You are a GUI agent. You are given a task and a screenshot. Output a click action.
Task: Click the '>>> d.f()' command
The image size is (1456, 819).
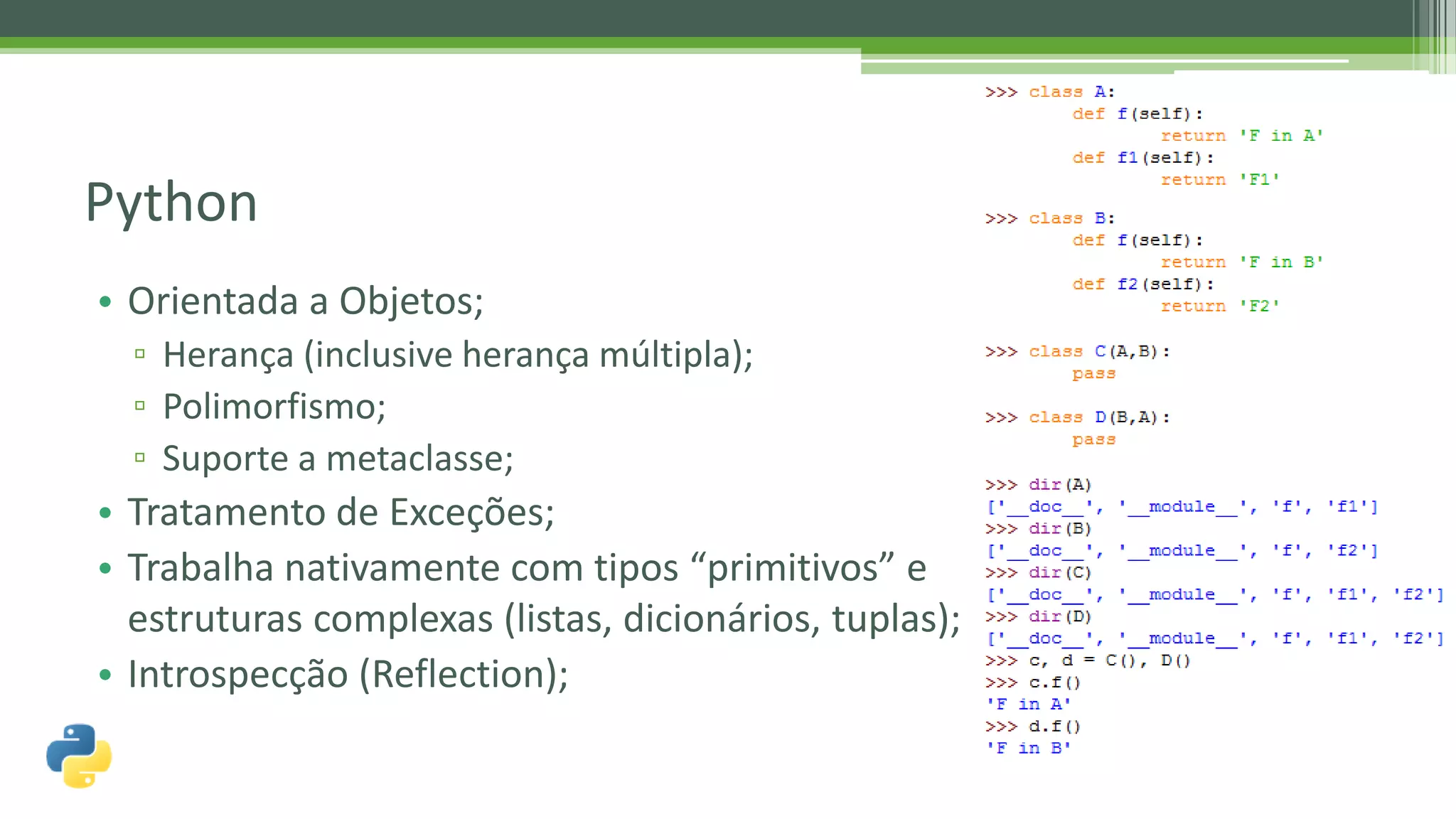pyautogui.click(x=1033, y=727)
